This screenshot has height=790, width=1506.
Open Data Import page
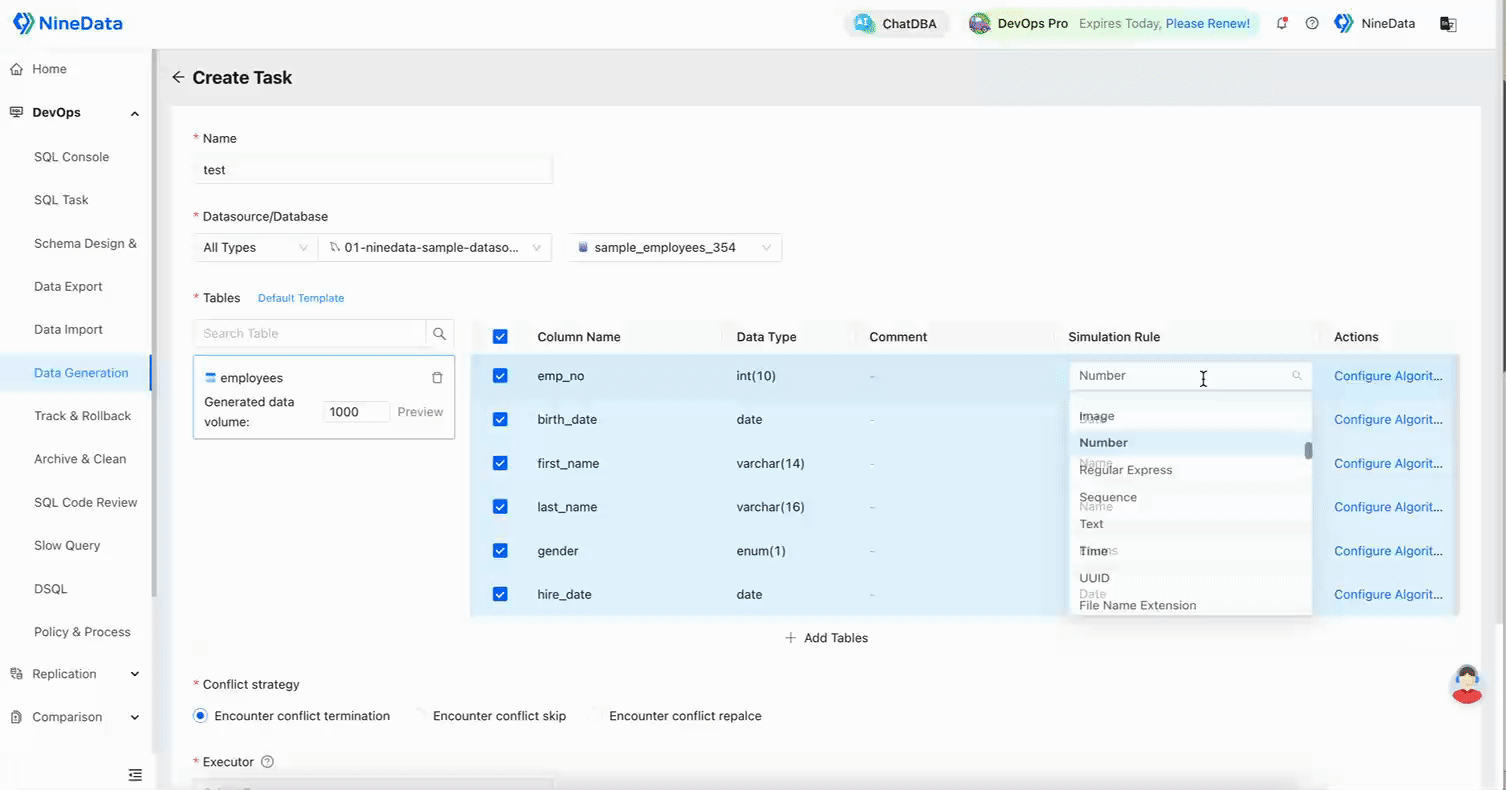(x=68, y=329)
